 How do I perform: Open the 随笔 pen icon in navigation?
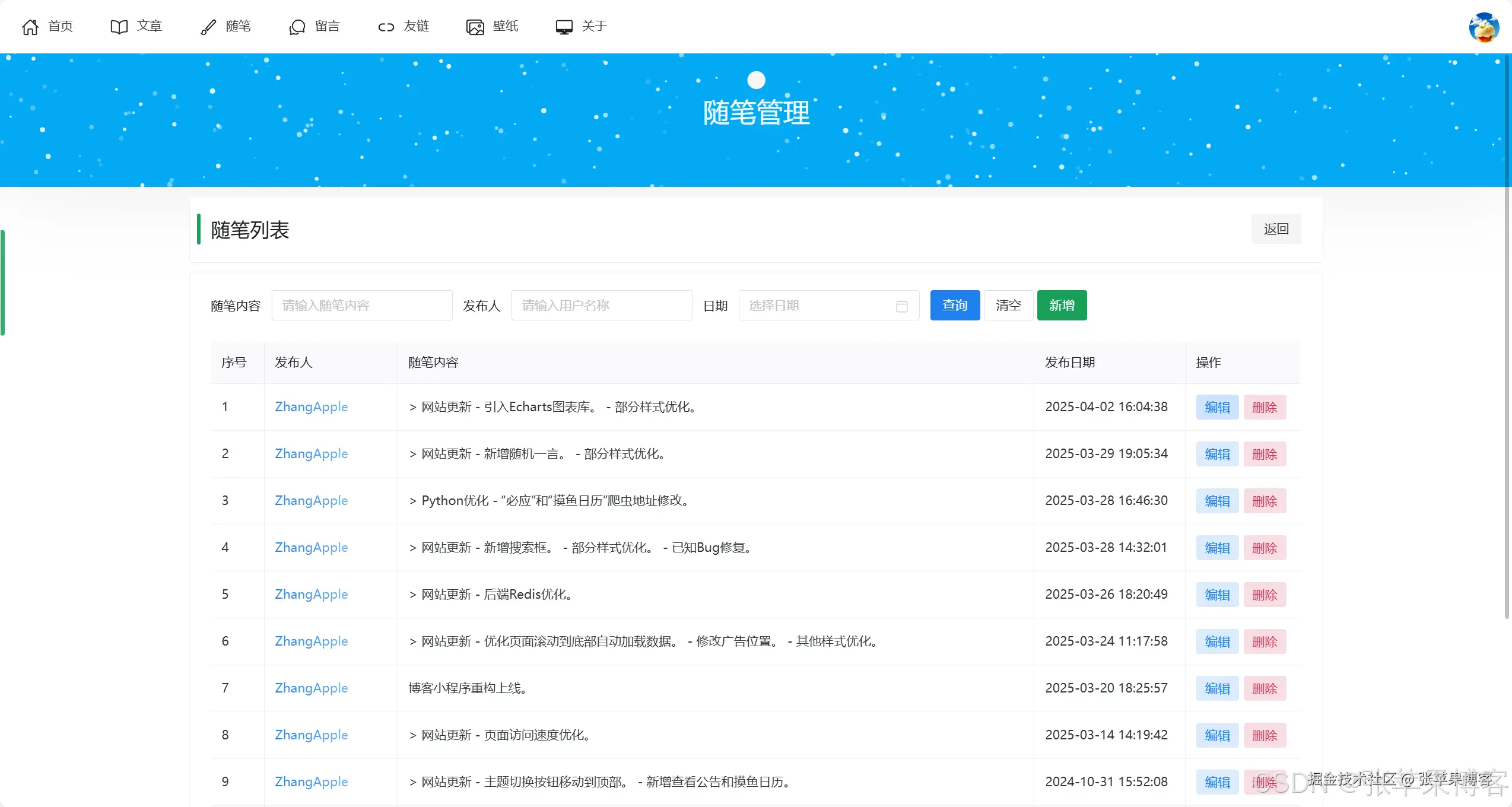pos(207,27)
